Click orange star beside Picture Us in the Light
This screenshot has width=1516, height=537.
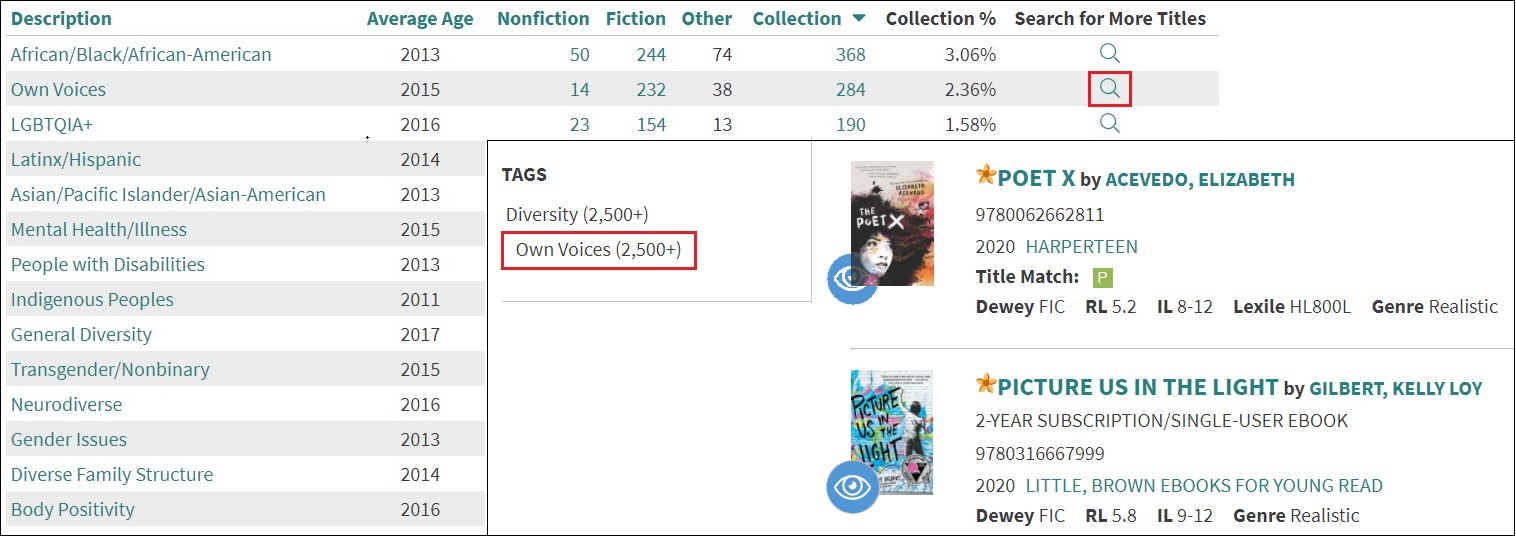[986, 384]
